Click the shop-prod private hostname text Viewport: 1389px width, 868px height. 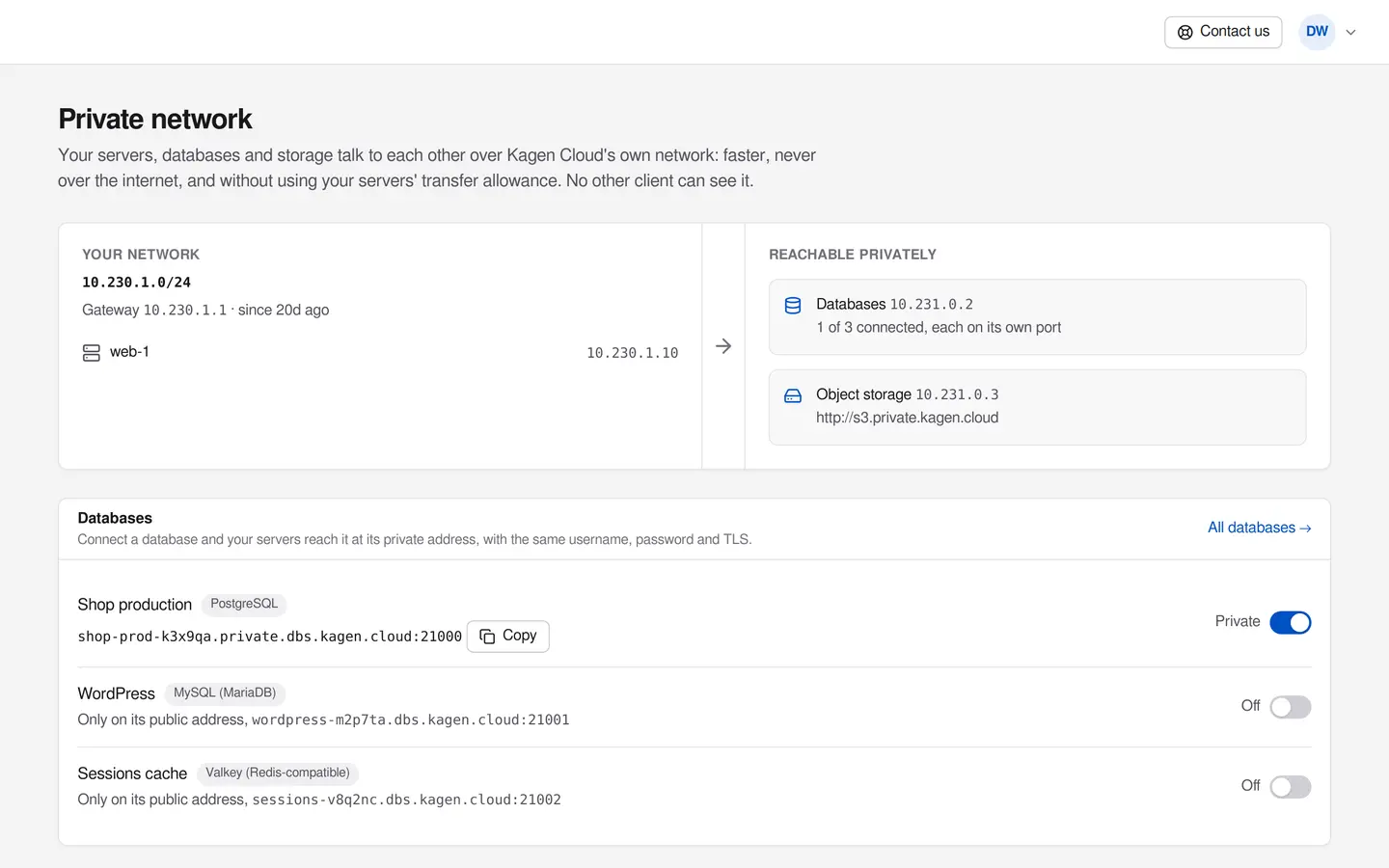click(270, 637)
